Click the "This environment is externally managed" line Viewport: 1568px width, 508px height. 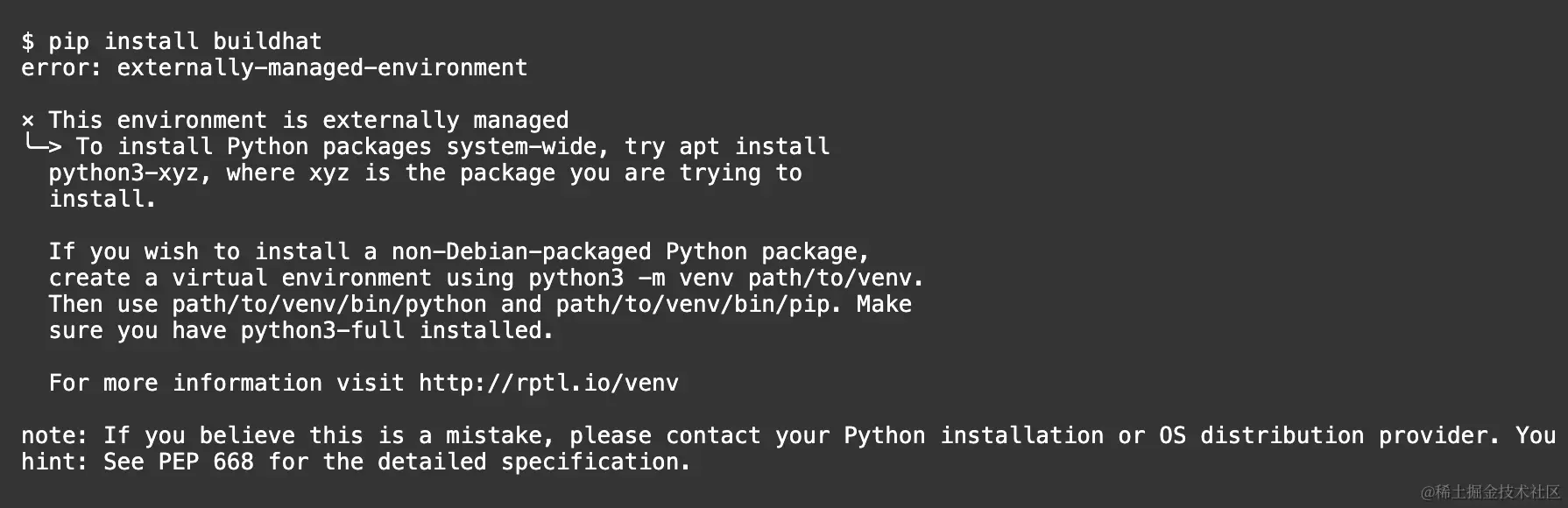[308, 120]
